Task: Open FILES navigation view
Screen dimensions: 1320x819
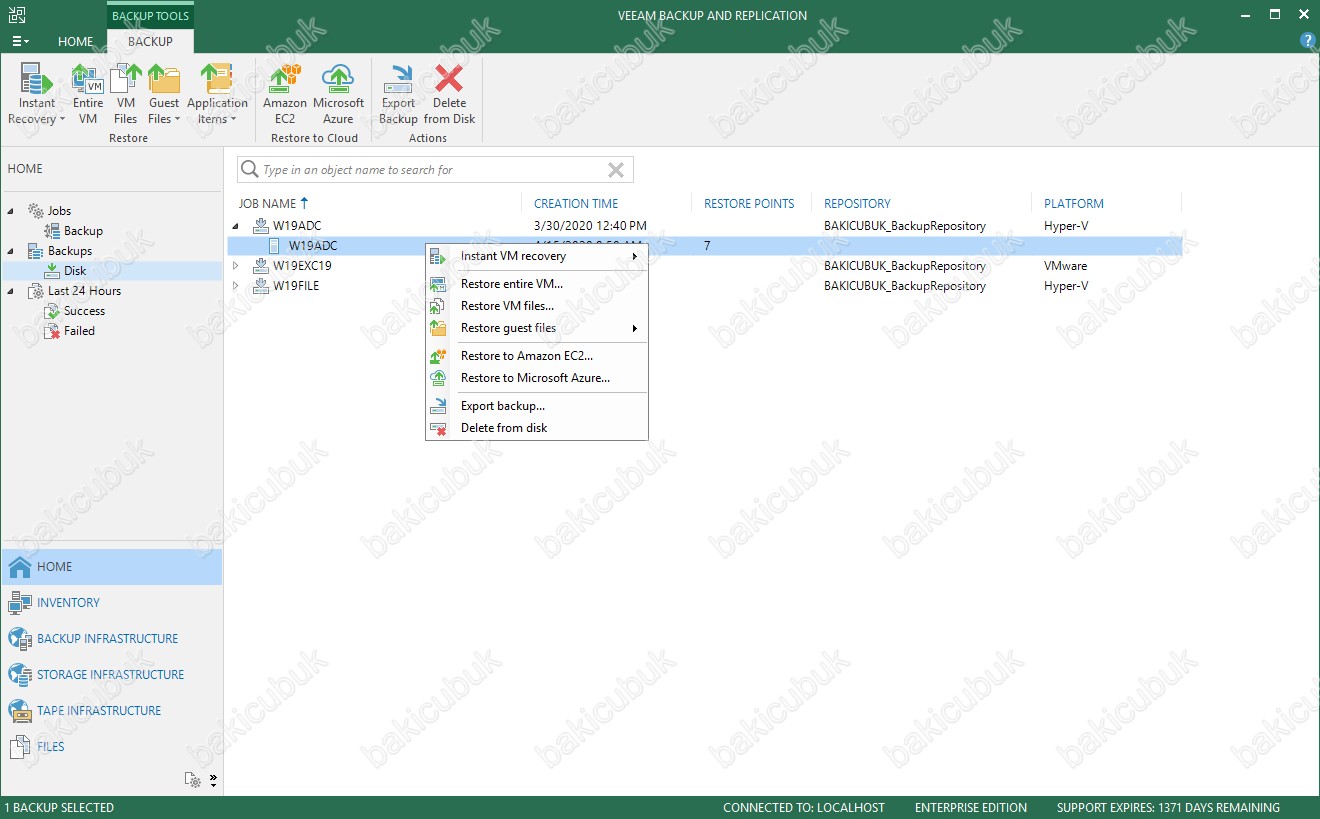Action: (111, 747)
